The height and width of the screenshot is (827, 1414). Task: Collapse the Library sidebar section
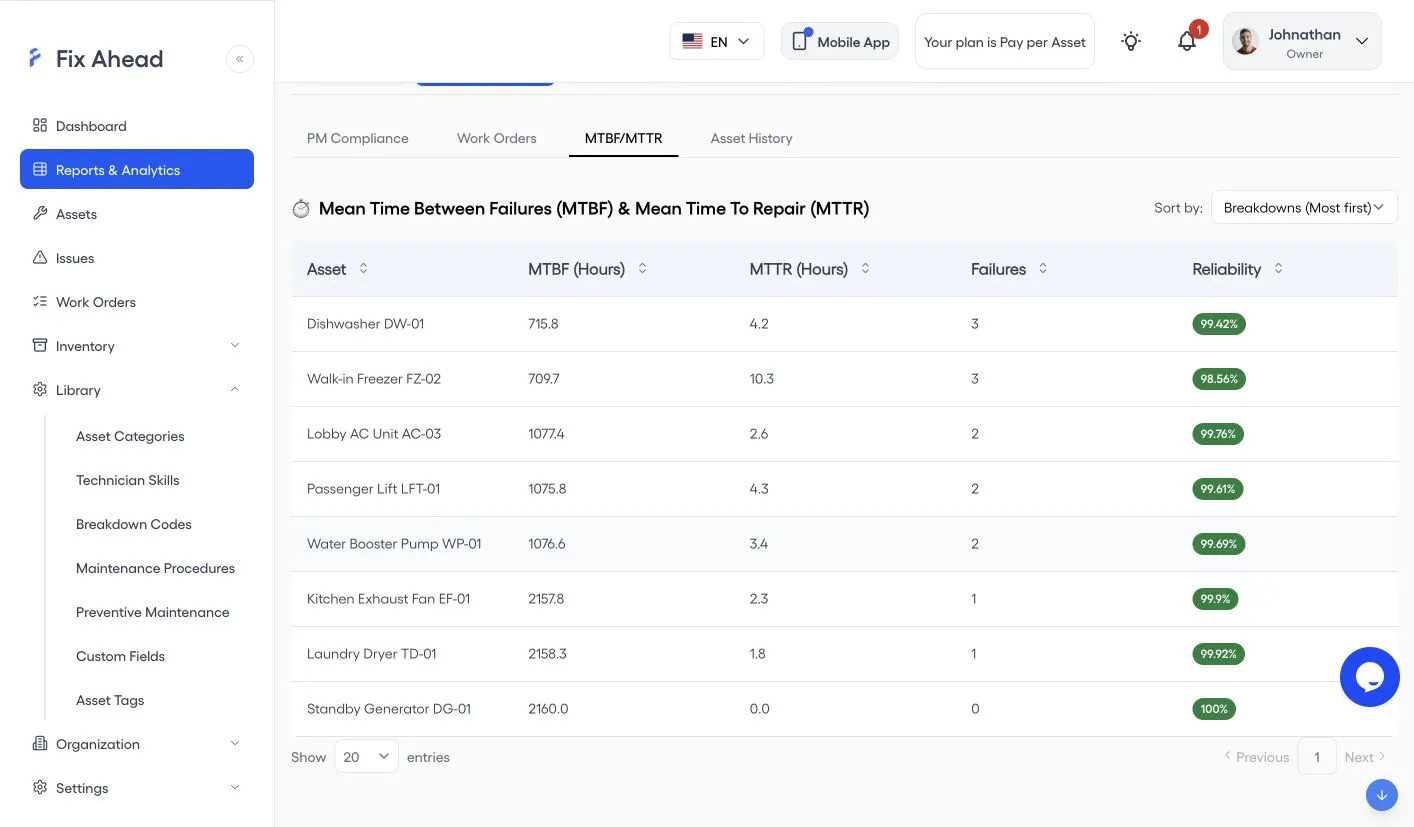(137, 390)
